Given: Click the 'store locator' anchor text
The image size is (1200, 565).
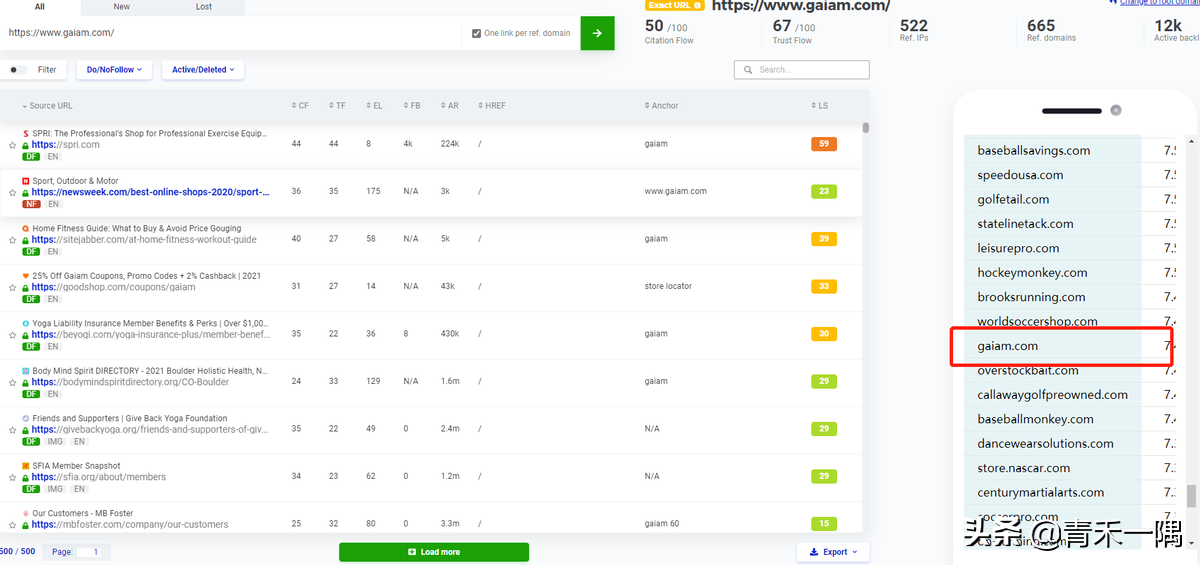Looking at the screenshot, I should click(668, 287).
